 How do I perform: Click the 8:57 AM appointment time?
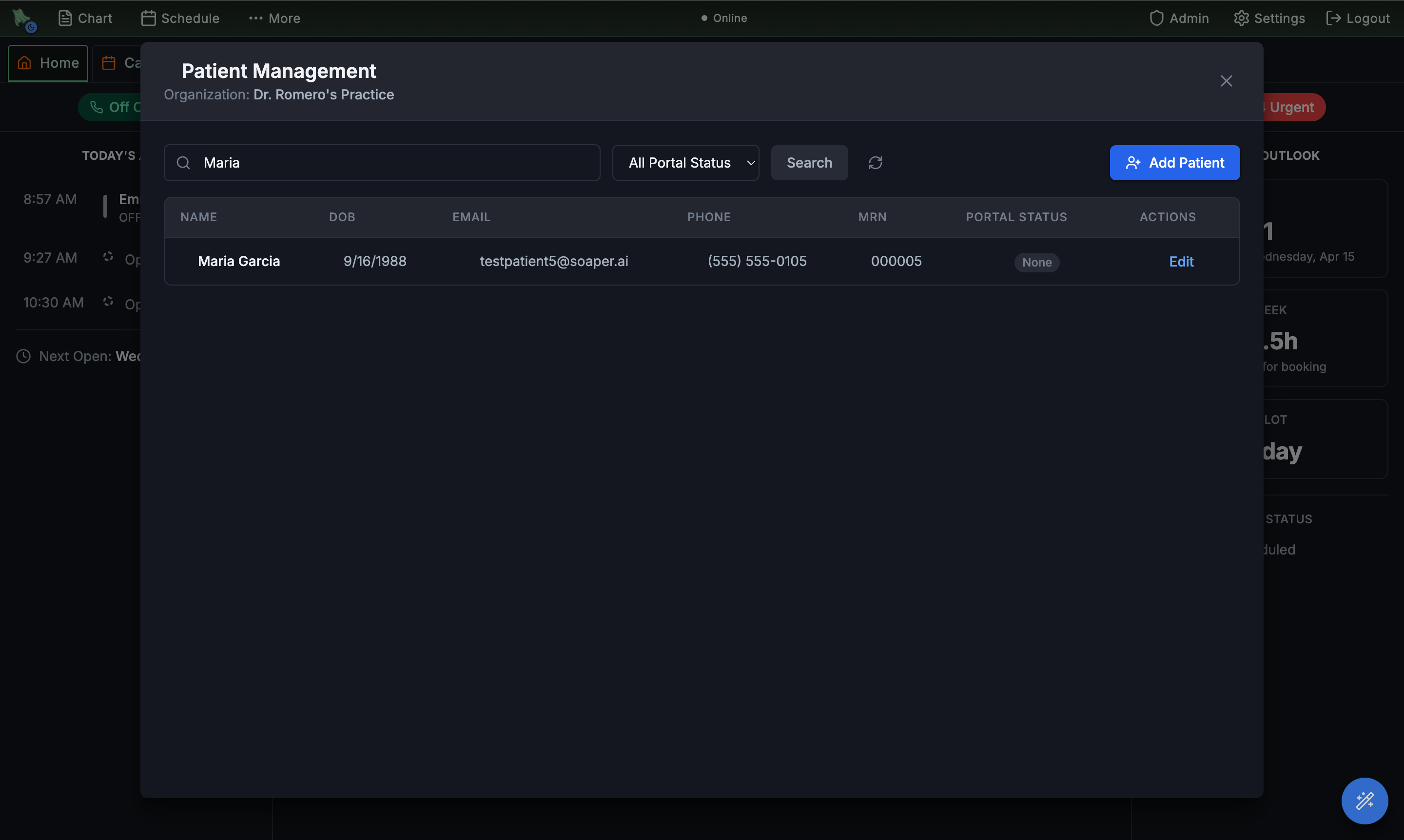click(50, 199)
